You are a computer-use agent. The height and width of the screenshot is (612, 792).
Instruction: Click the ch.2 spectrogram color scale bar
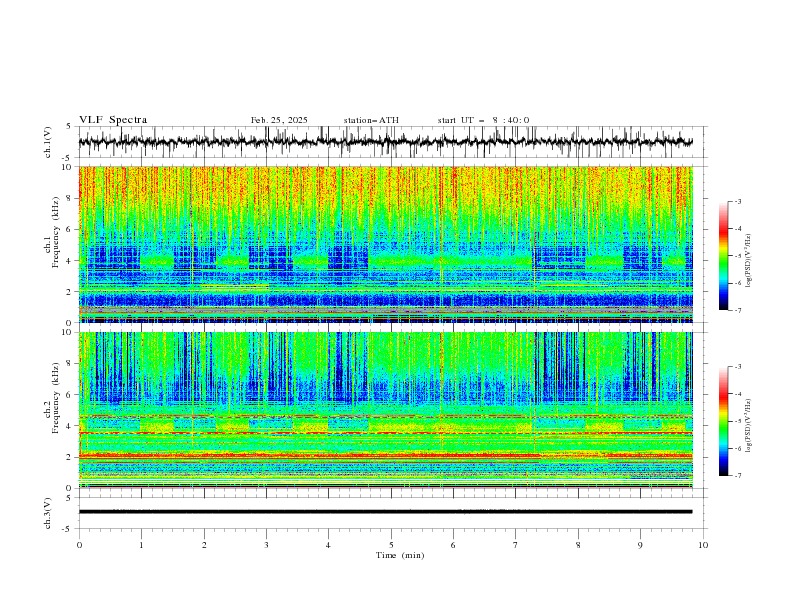pyautogui.click(x=723, y=421)
